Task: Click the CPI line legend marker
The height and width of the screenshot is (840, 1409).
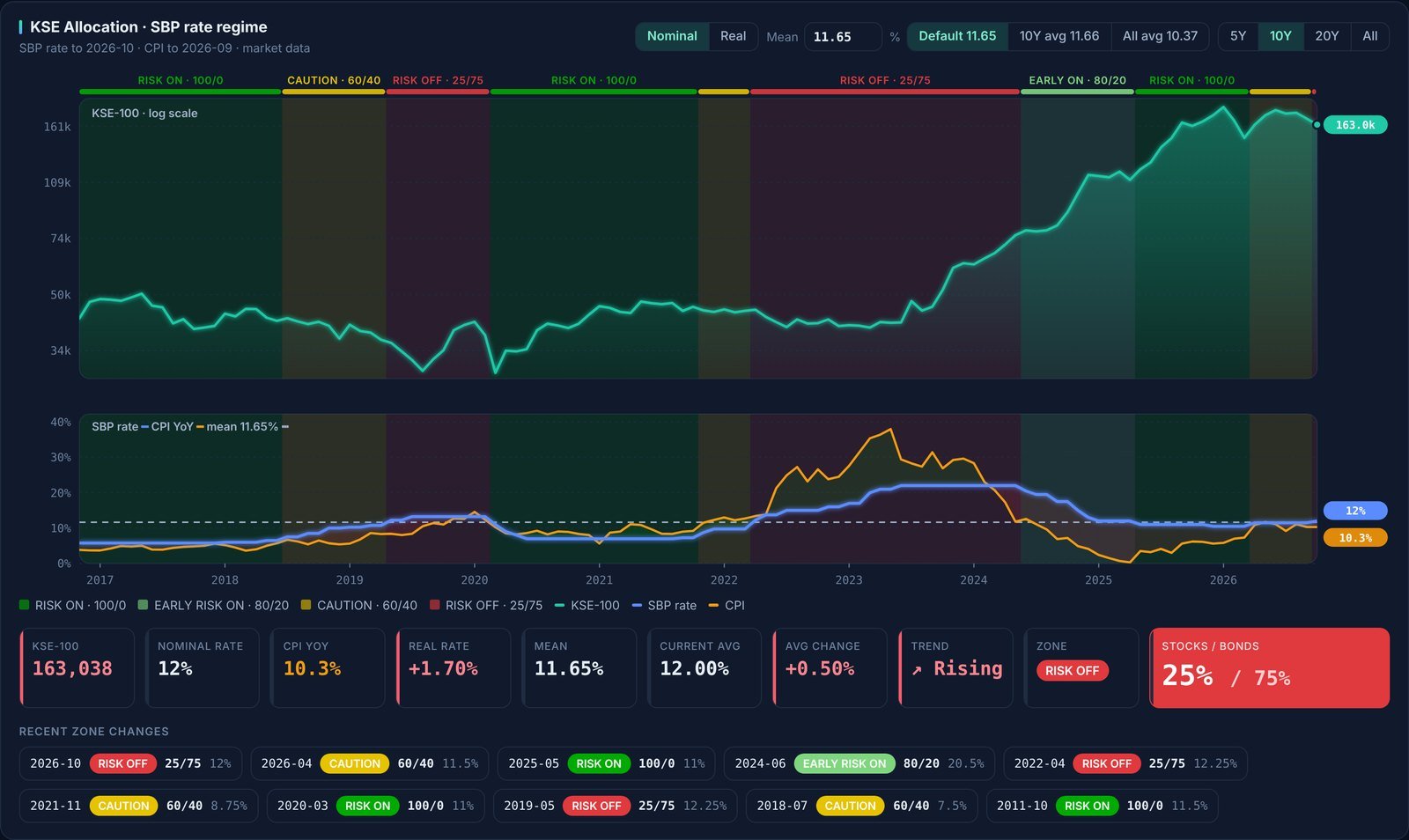Action: tap(713, 605)
